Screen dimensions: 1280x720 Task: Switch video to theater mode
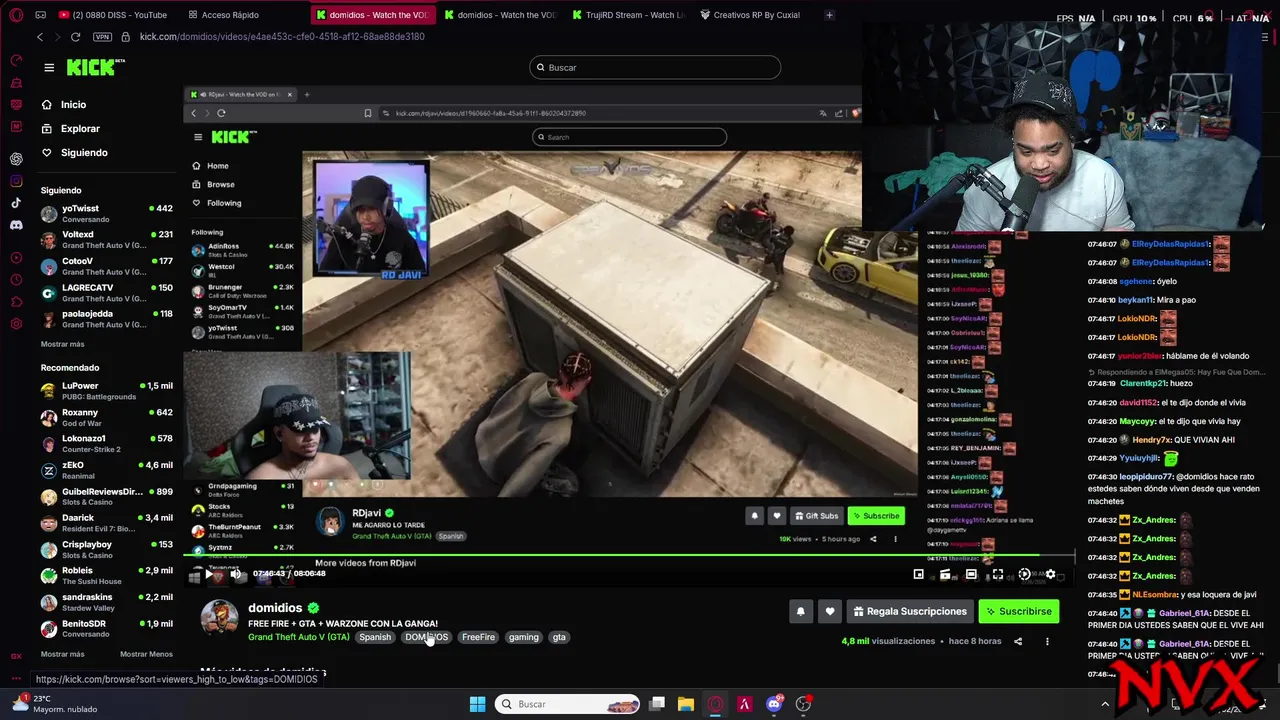point(971,574)
